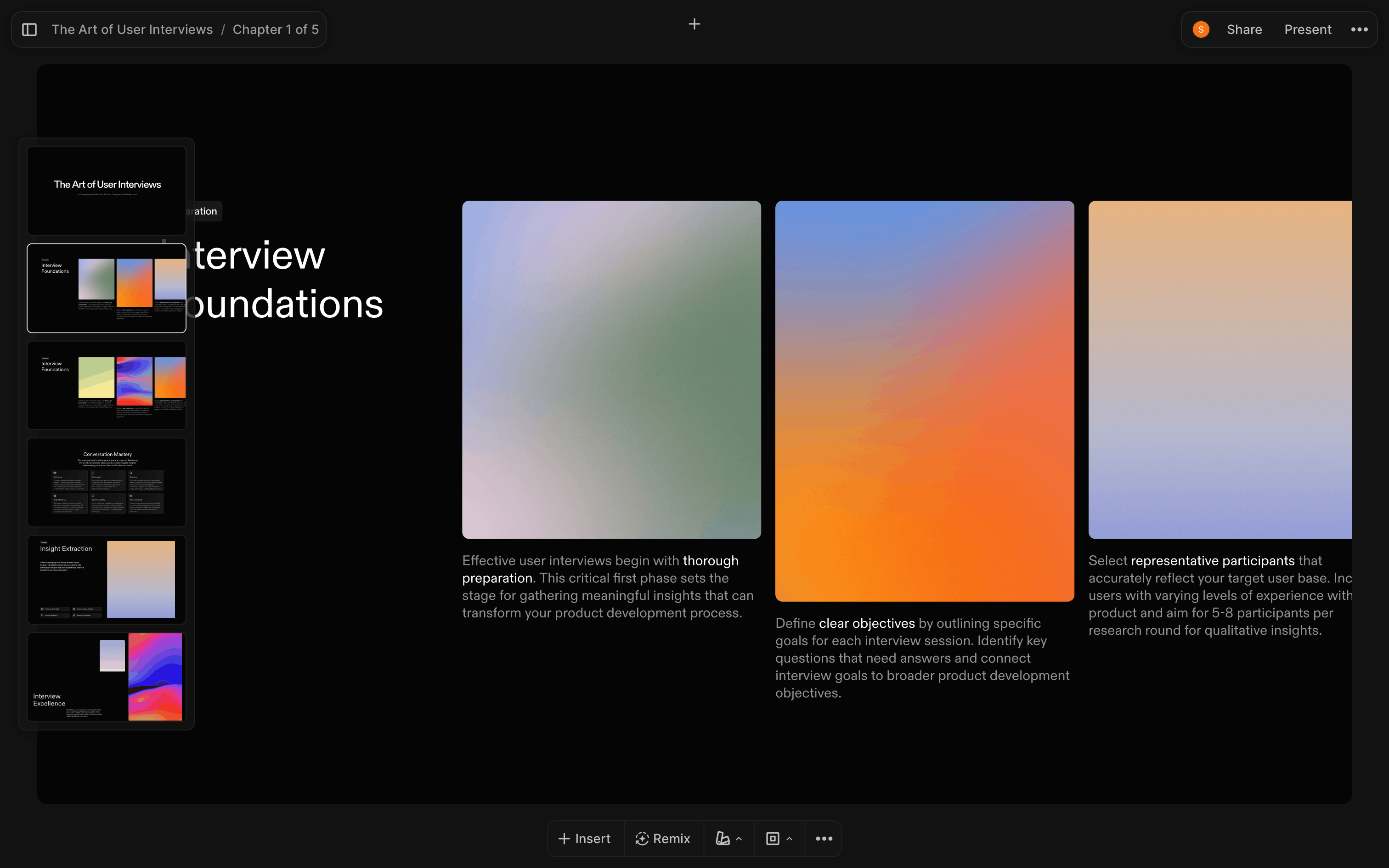The height and width of the screenshot is (868, 1389).
Task: Expand the theme style chevron
Action: coord(739,839)
